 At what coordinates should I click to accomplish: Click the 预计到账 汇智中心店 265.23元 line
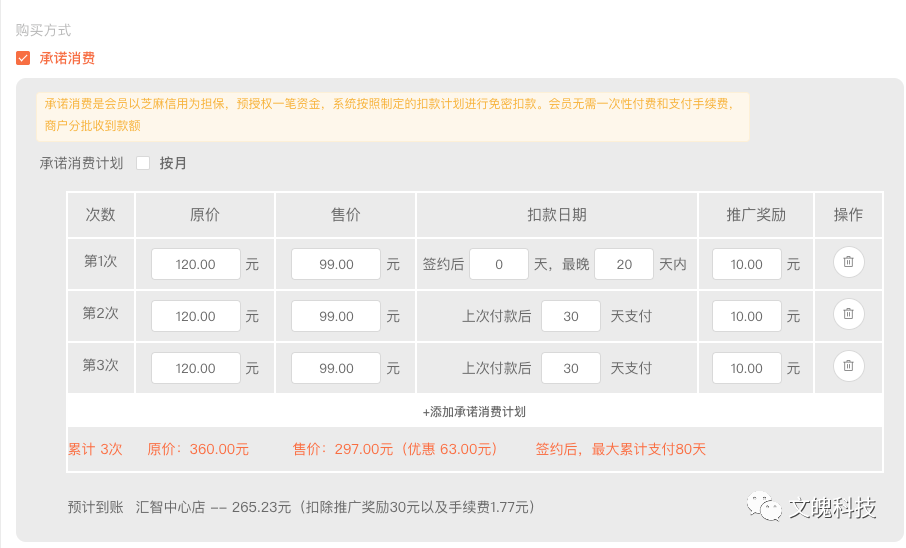click(x=301, y=507)
